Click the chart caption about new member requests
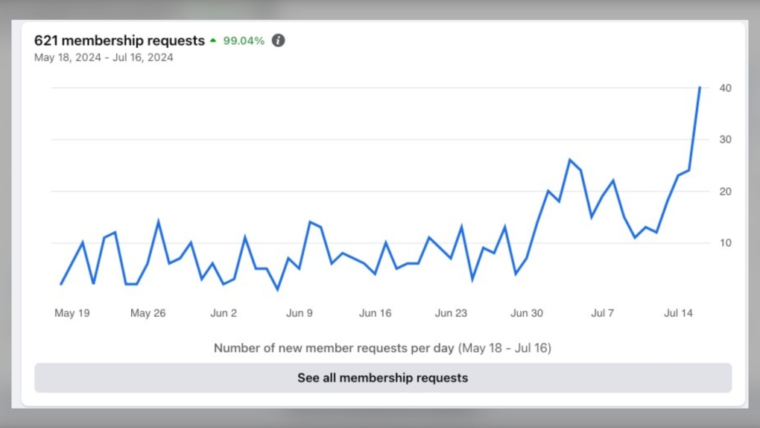This screenshot has width=760, height=428. click(x=382, y=348)
